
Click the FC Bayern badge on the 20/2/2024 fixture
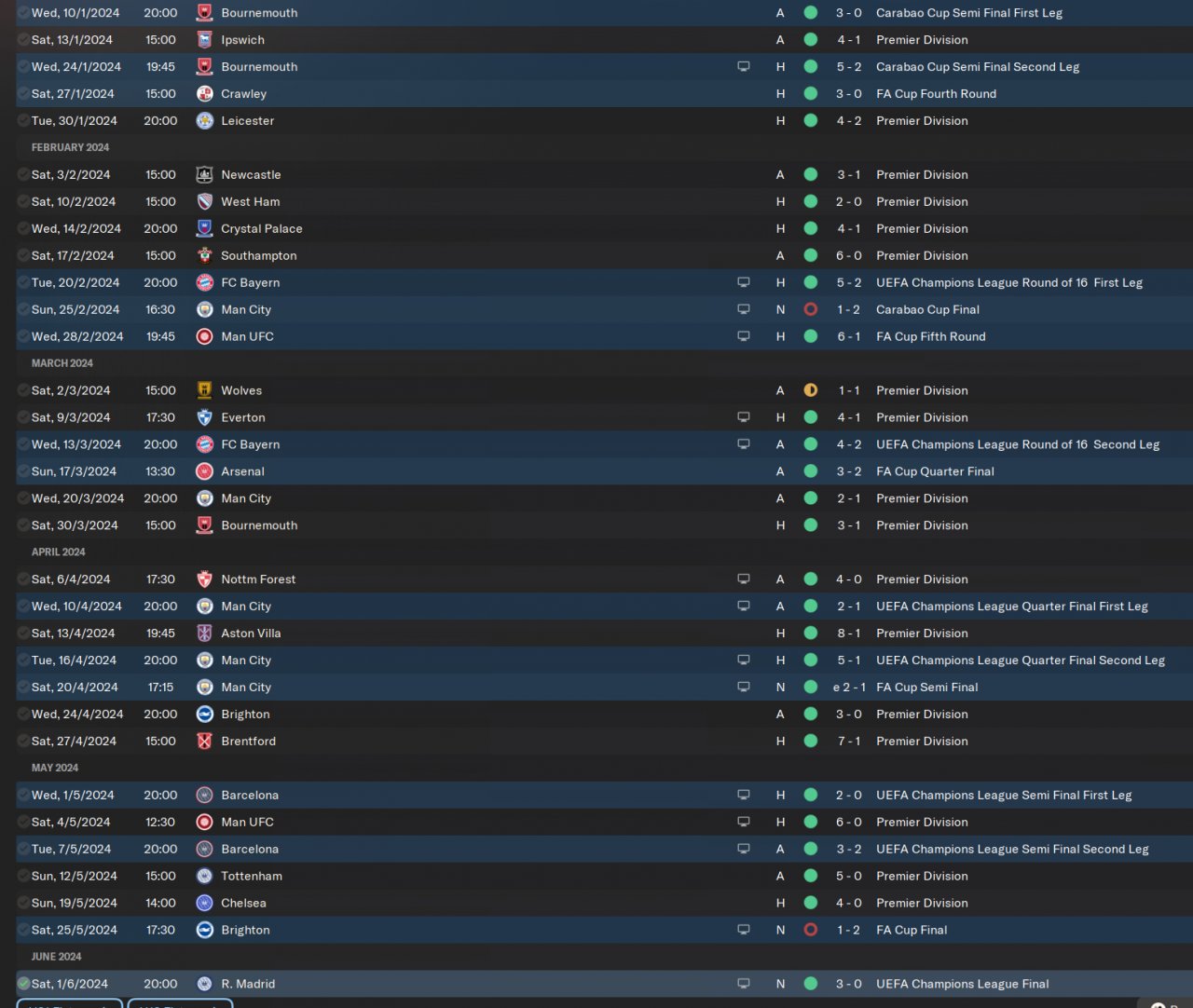205,282
